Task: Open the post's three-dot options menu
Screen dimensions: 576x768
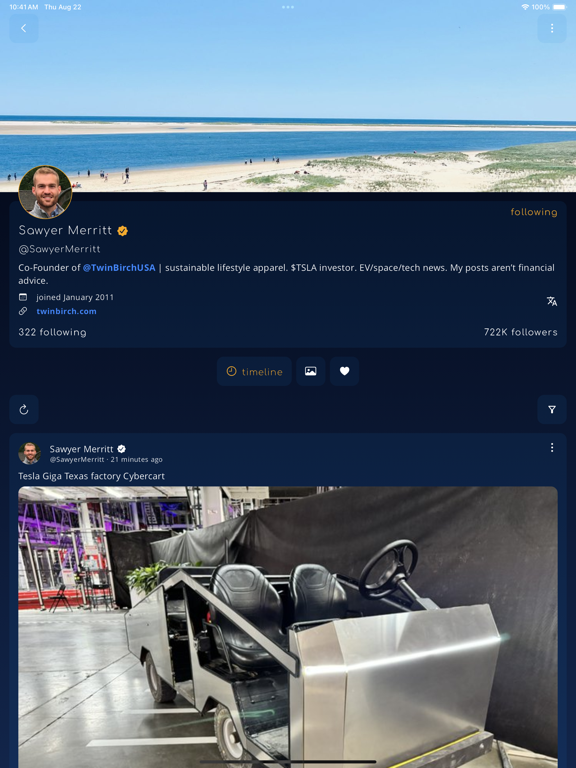Action: (x=552, y=448)
